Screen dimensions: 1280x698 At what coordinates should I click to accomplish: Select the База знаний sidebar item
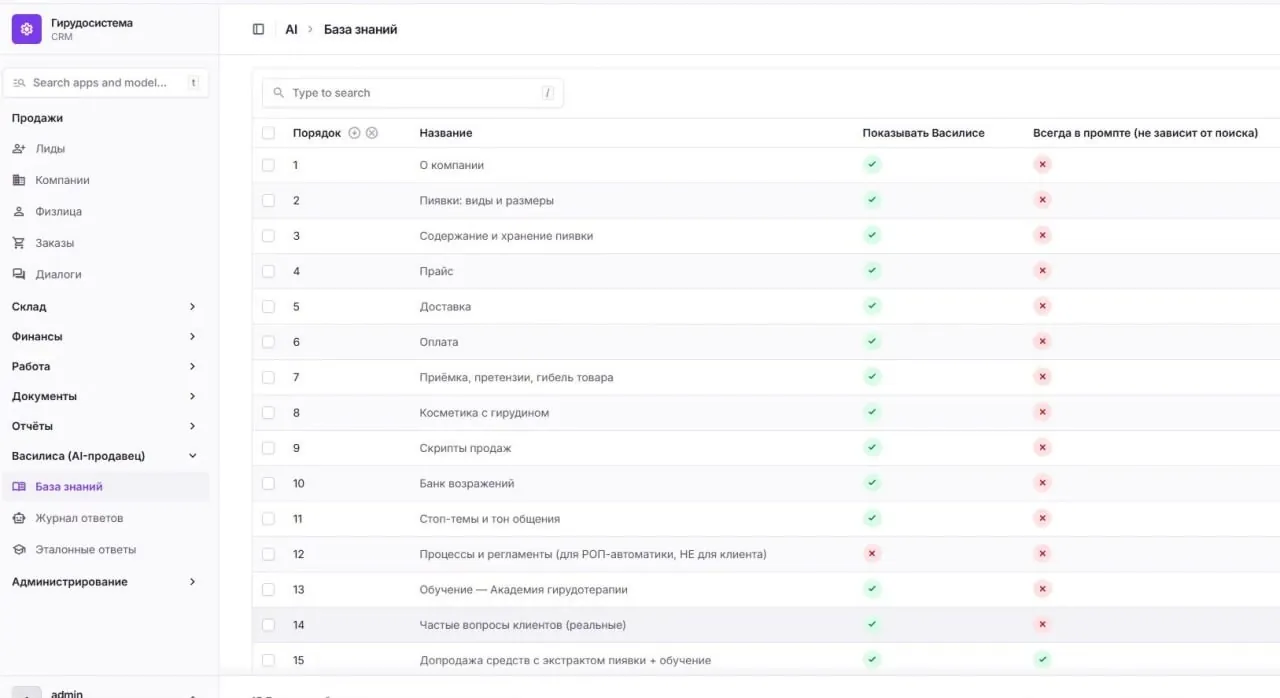104,487
